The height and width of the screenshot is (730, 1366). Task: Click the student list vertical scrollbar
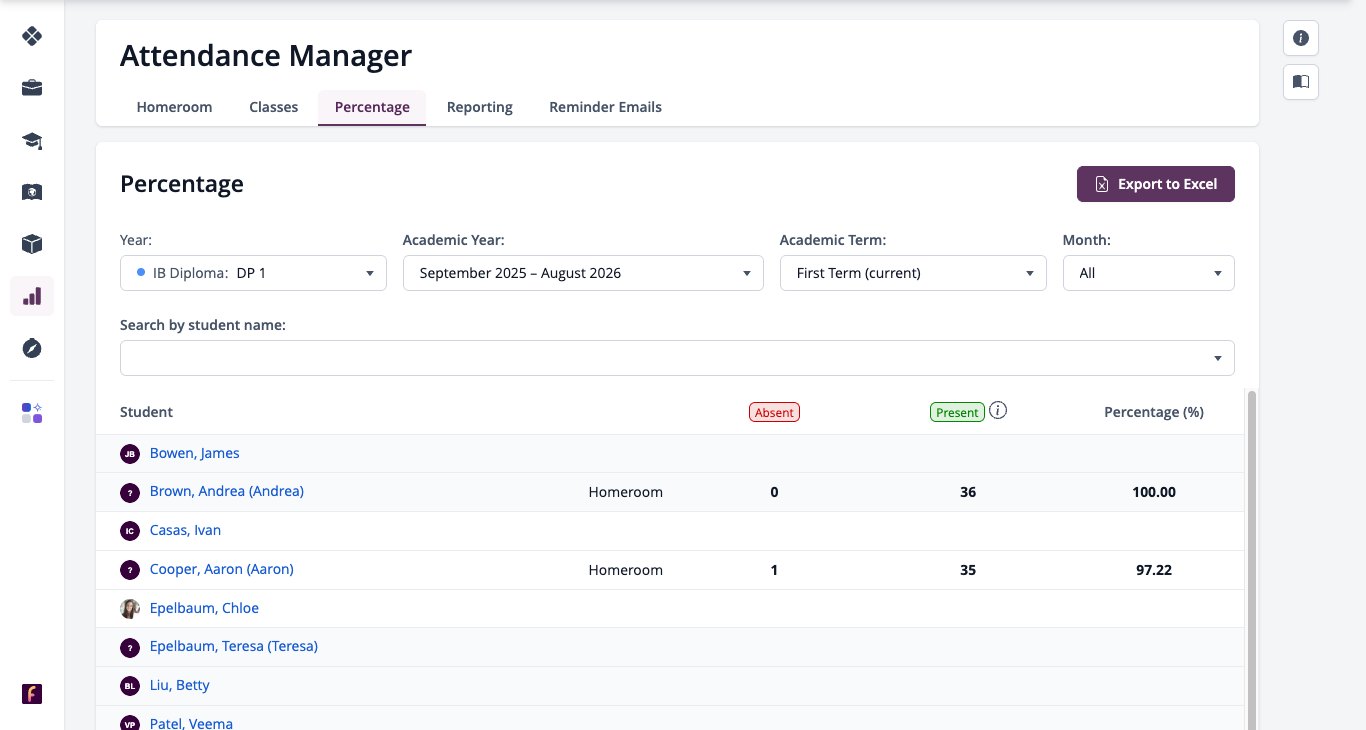pos(1251,560)
